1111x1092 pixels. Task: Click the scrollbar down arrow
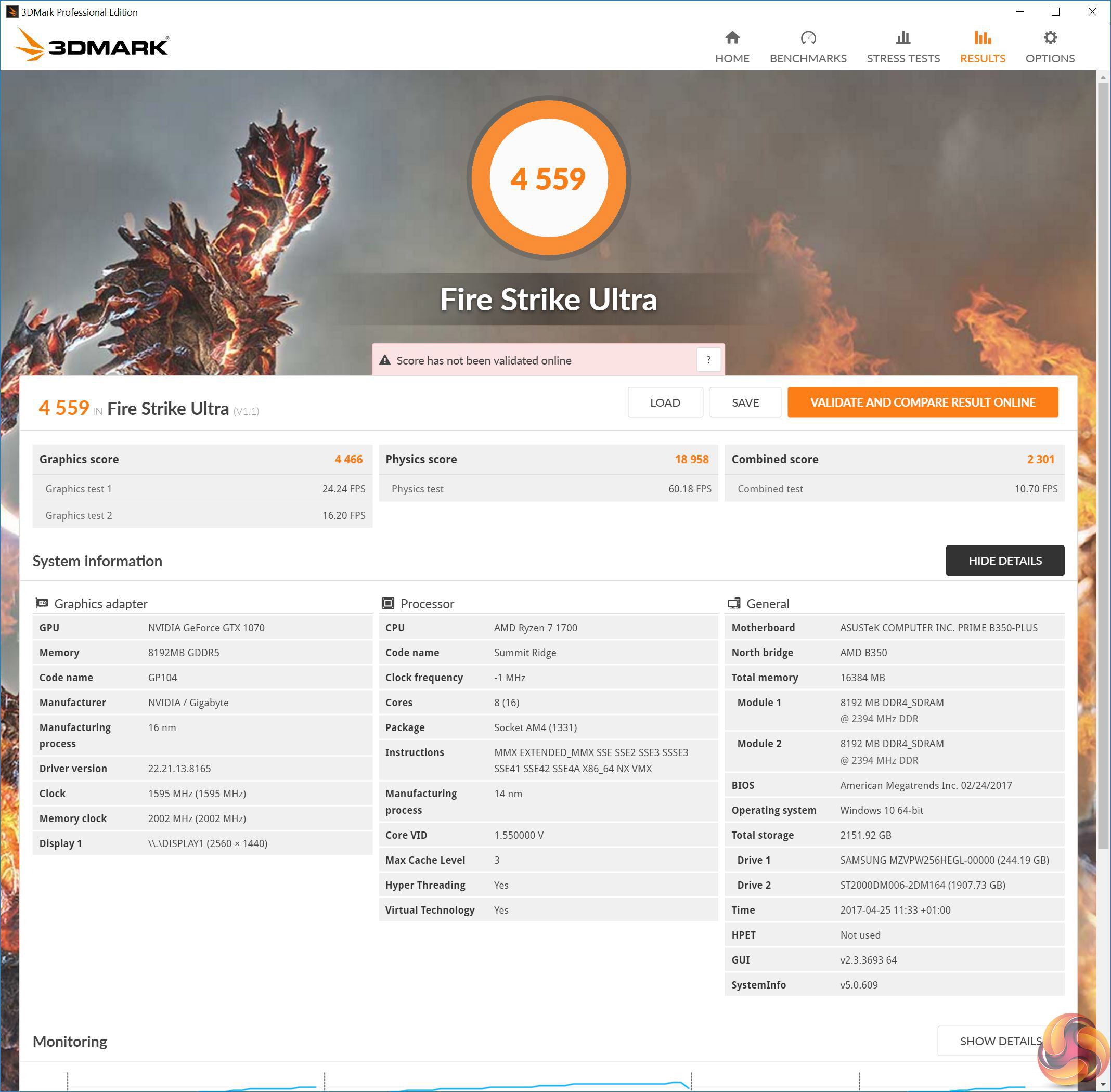(1103, 1085)
